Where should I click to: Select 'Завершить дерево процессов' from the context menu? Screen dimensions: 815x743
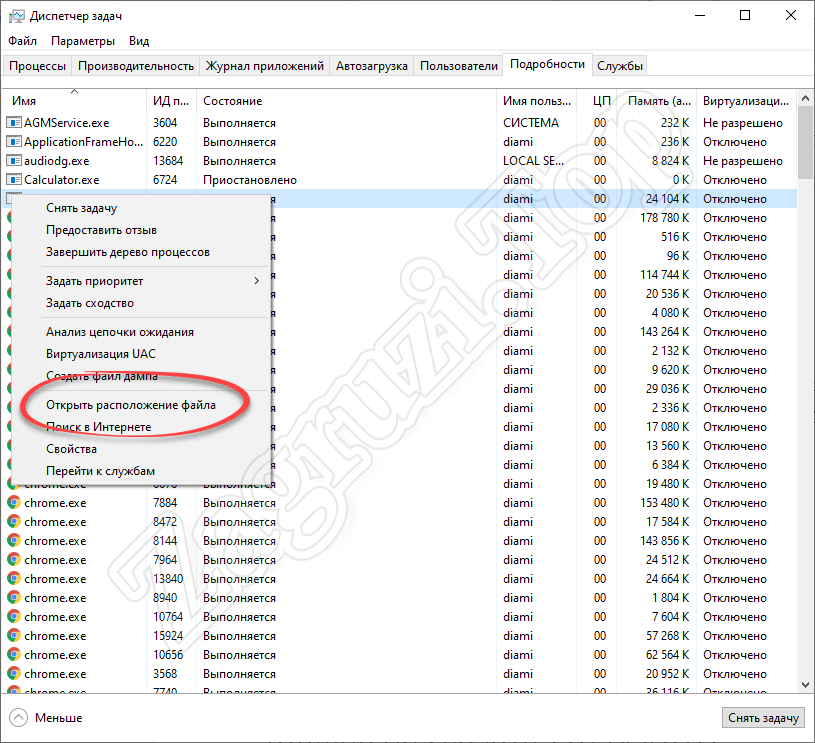click(127, 252)
